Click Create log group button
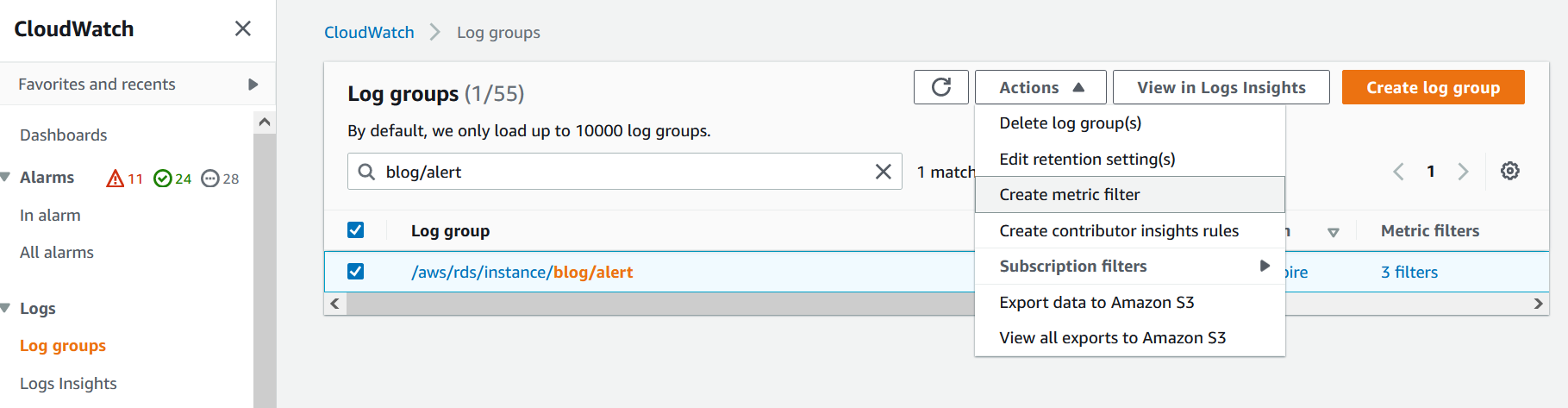 pos(1433,87)
